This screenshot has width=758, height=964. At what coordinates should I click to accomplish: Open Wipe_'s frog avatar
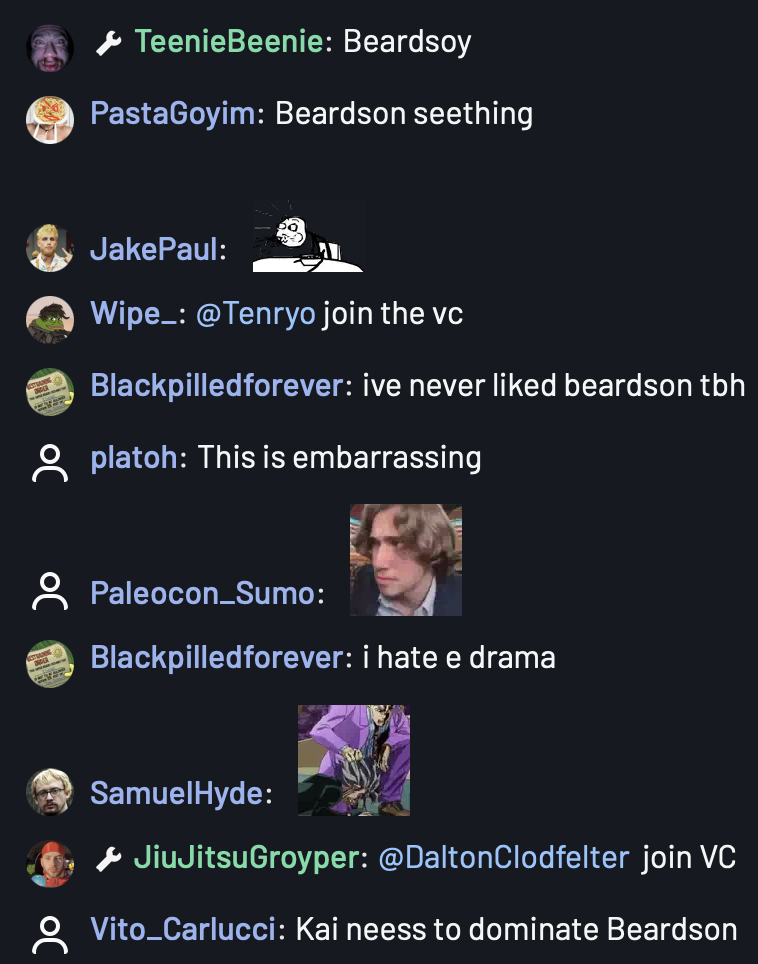50,320
